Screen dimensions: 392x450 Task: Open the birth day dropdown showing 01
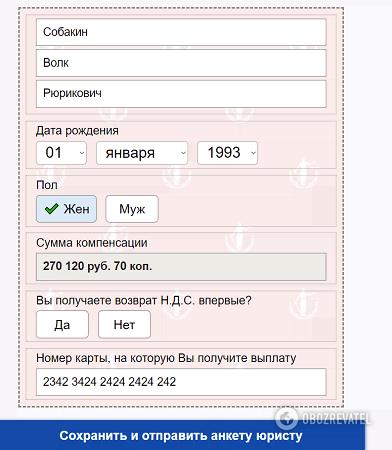tap(61, 153)
